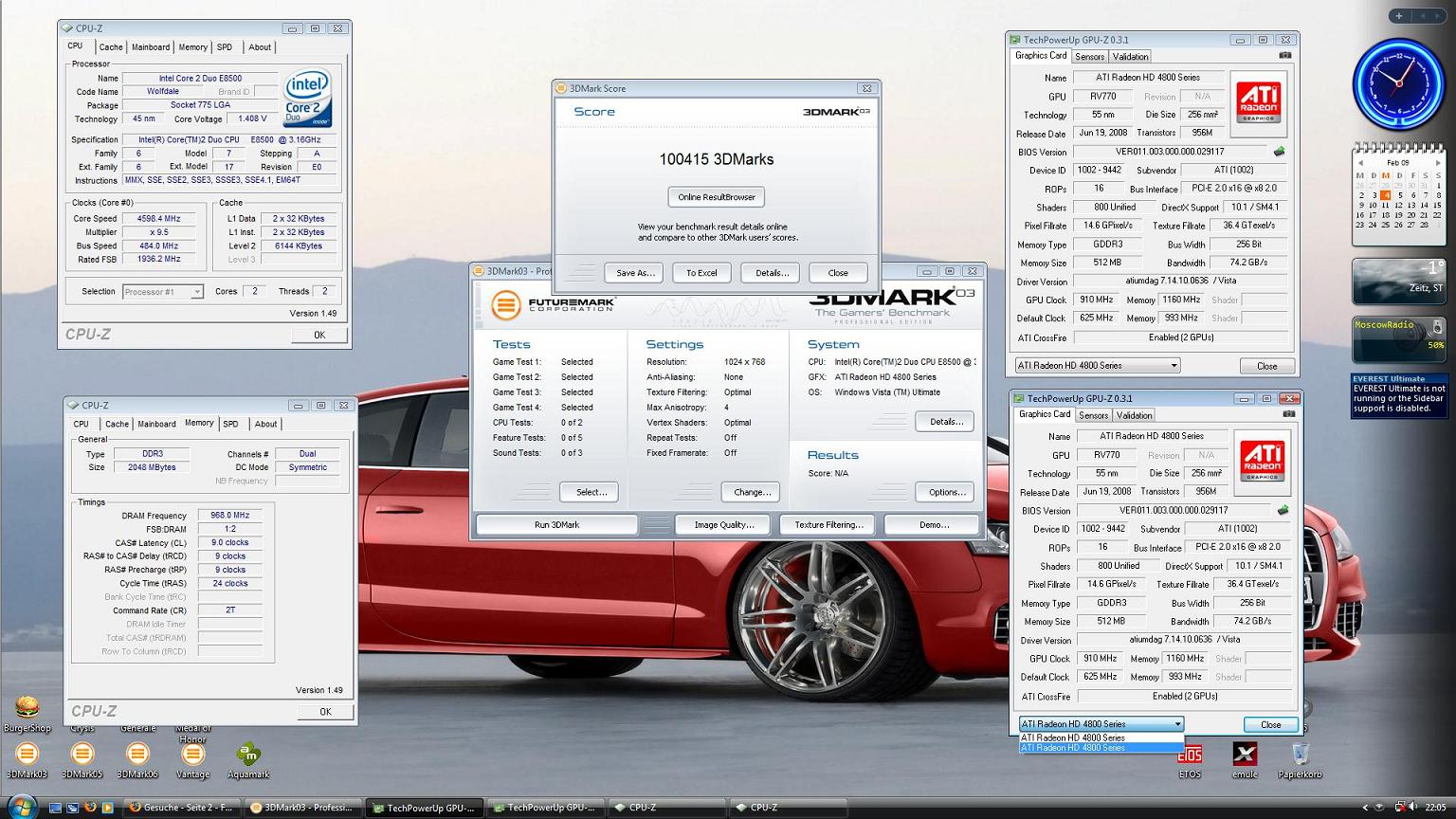Click Details button in System section
The width and height of the screenshot is (1456, 819).
[x=946, y=422]
